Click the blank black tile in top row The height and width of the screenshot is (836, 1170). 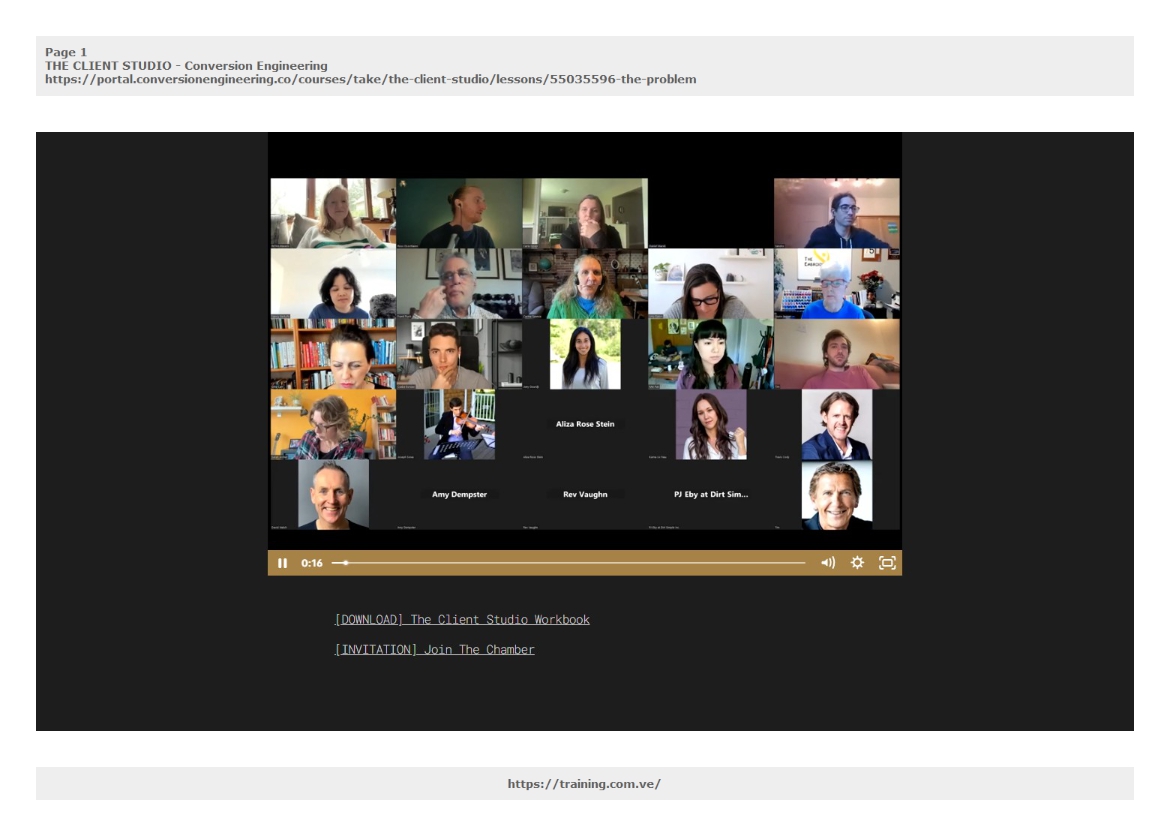[711, 213]
